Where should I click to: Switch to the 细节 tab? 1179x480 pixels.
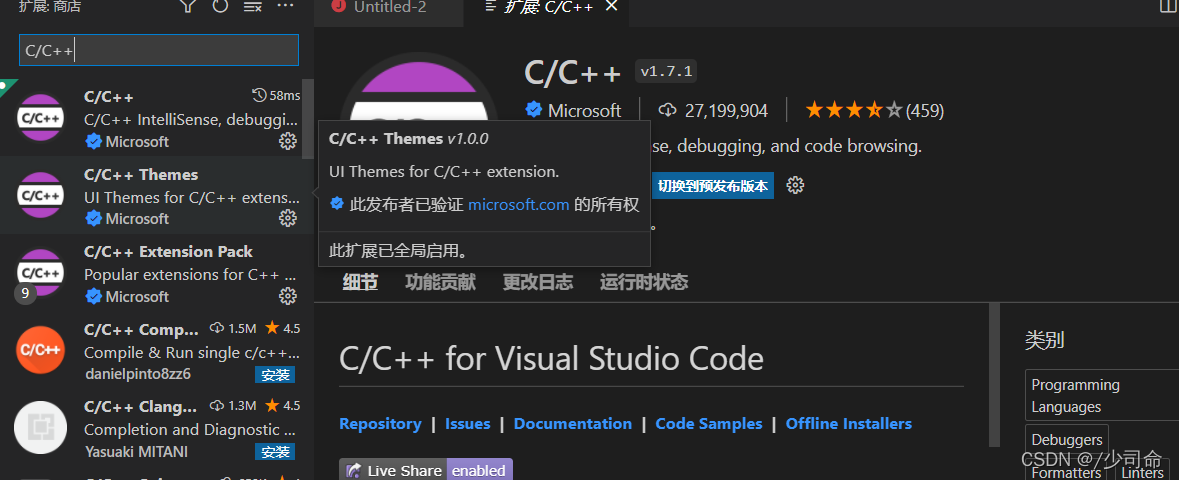[360, 282]
